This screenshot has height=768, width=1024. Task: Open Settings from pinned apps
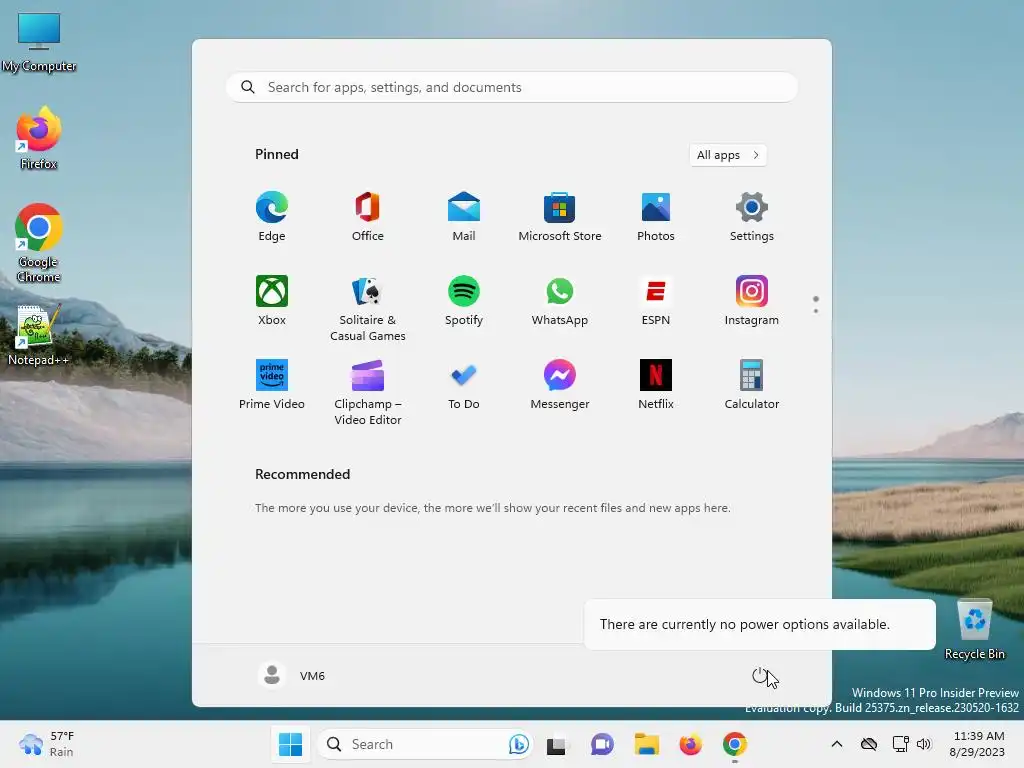pos(752,217)
